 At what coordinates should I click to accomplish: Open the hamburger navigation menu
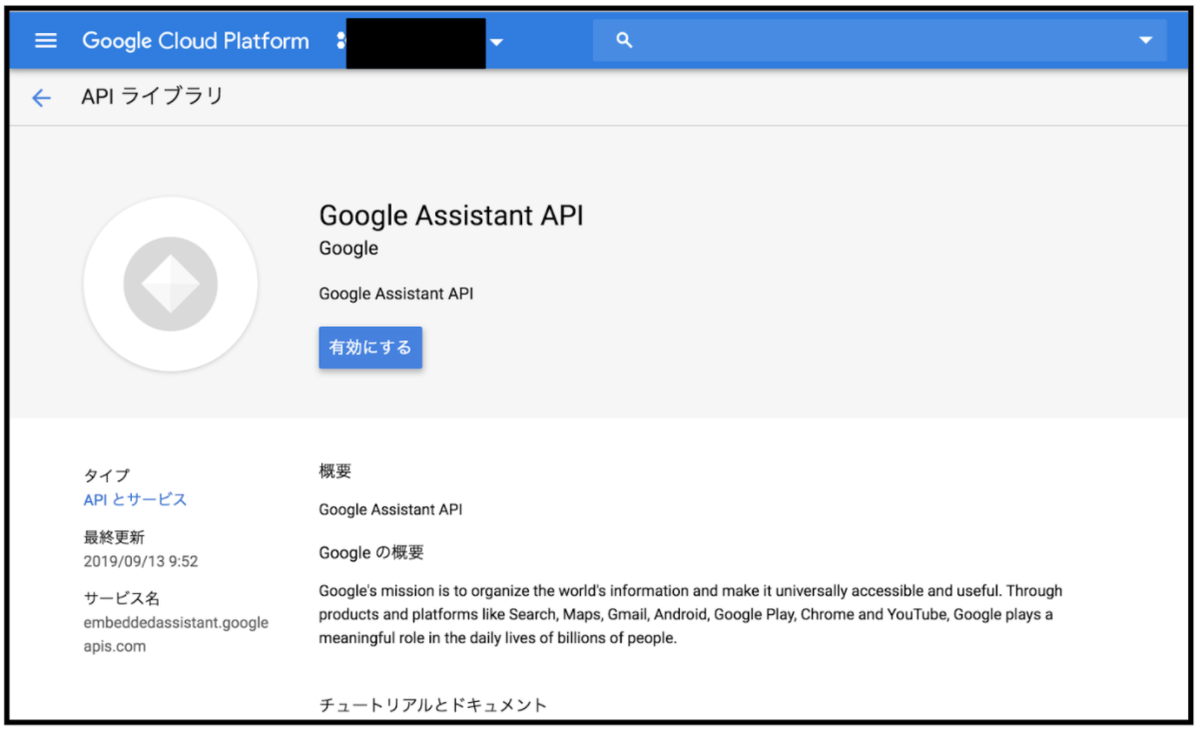point(46,41)
